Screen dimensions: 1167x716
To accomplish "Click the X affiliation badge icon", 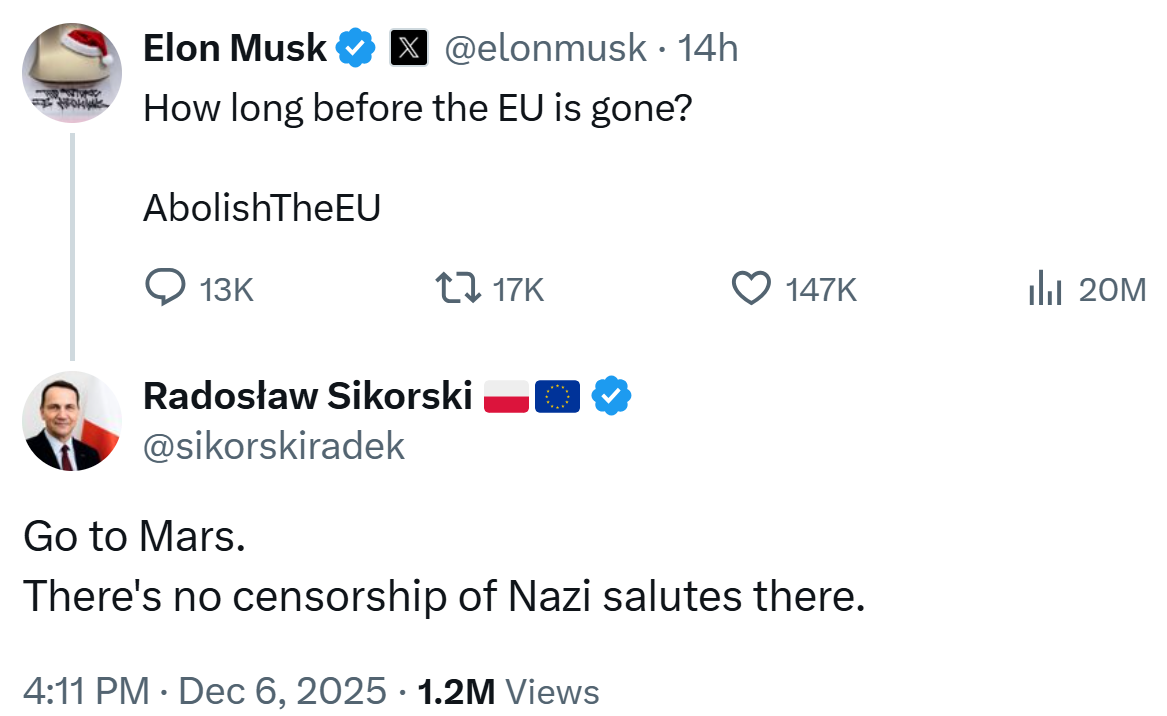I will click(x=409, y=48).
